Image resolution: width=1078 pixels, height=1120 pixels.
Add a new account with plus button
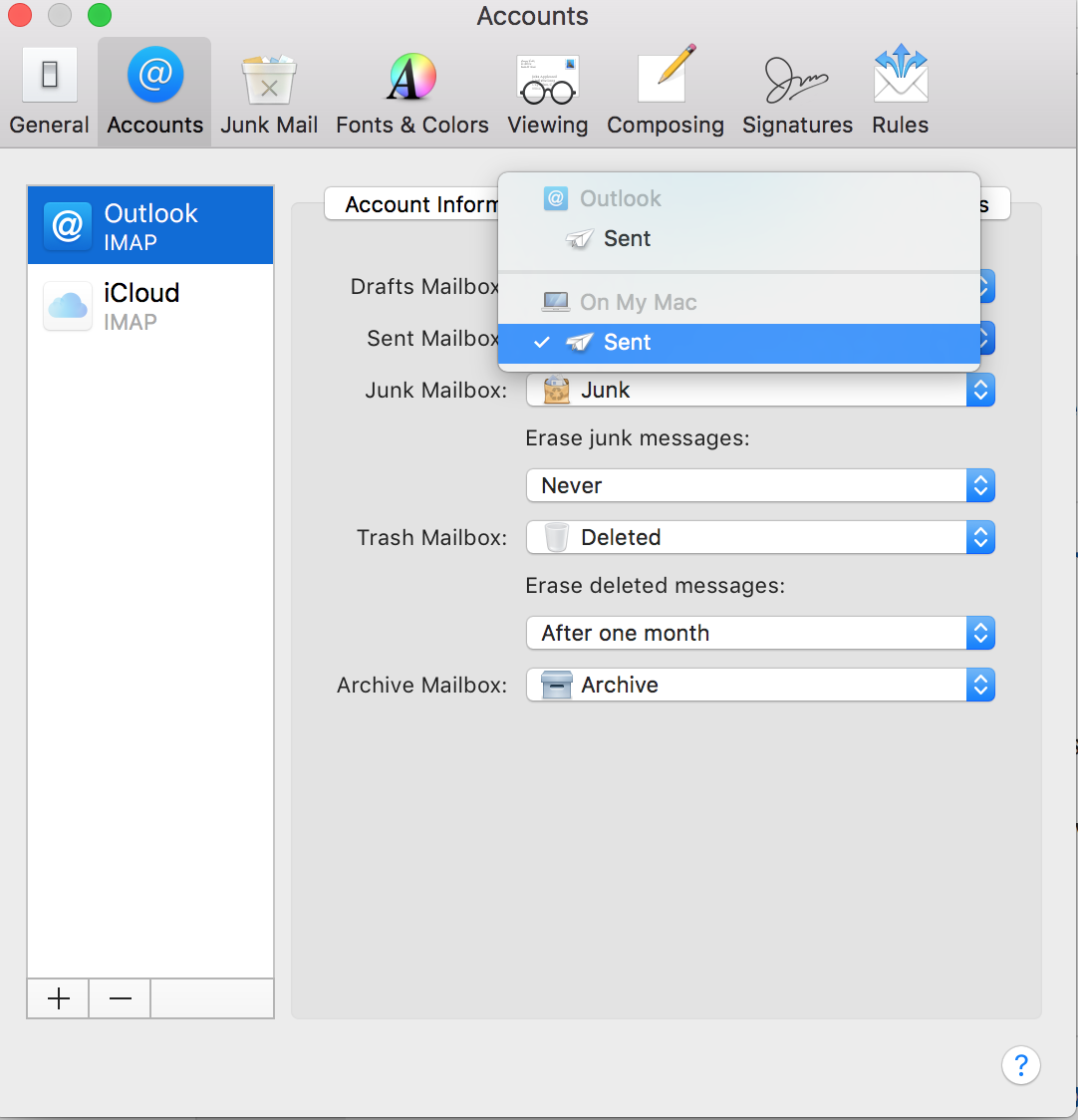[59, 997]
